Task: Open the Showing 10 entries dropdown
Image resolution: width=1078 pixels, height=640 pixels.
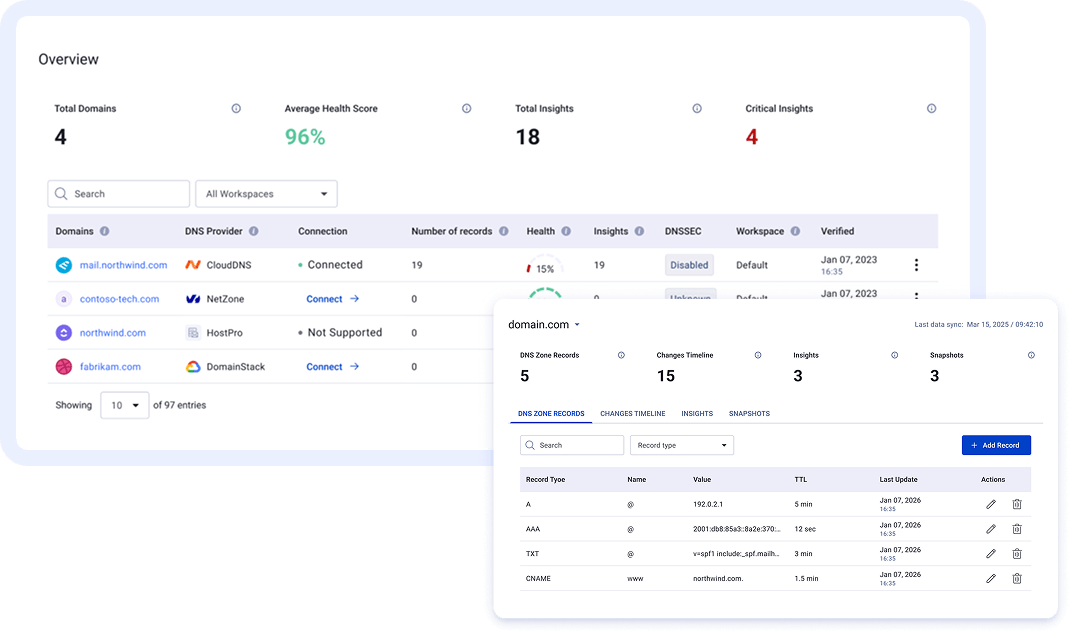Action: coord(124,406)
